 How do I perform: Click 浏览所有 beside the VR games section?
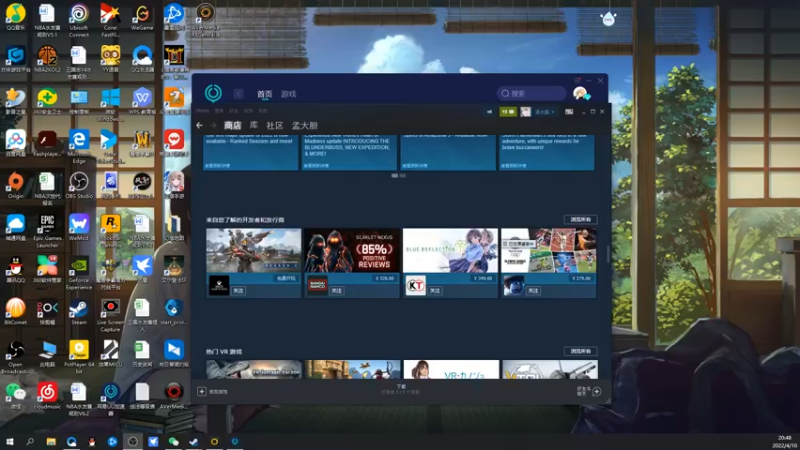click(x=581, y=351)
